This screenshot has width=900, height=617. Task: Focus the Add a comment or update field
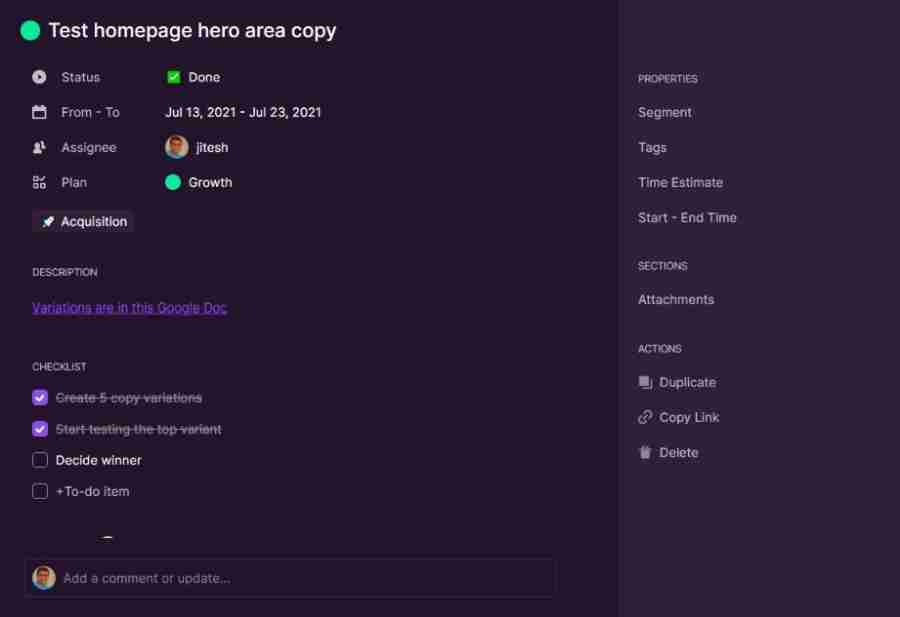289,578
